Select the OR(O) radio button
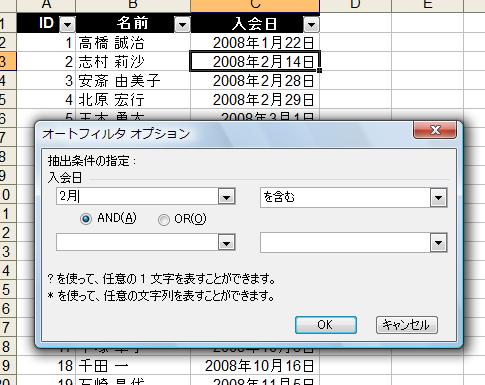 [x=164, y=220]
